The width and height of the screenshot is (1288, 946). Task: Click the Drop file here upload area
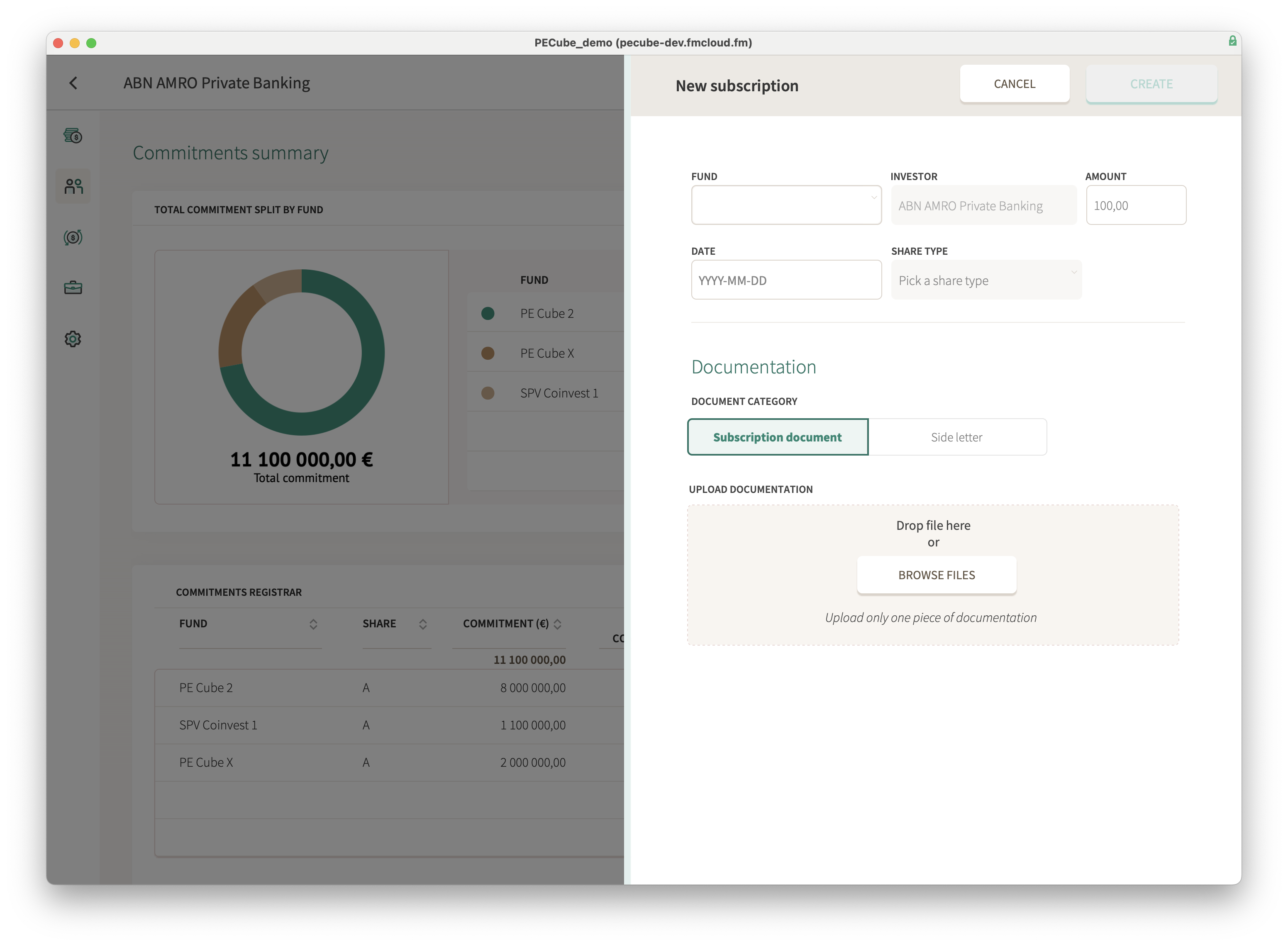pos(932,575)
